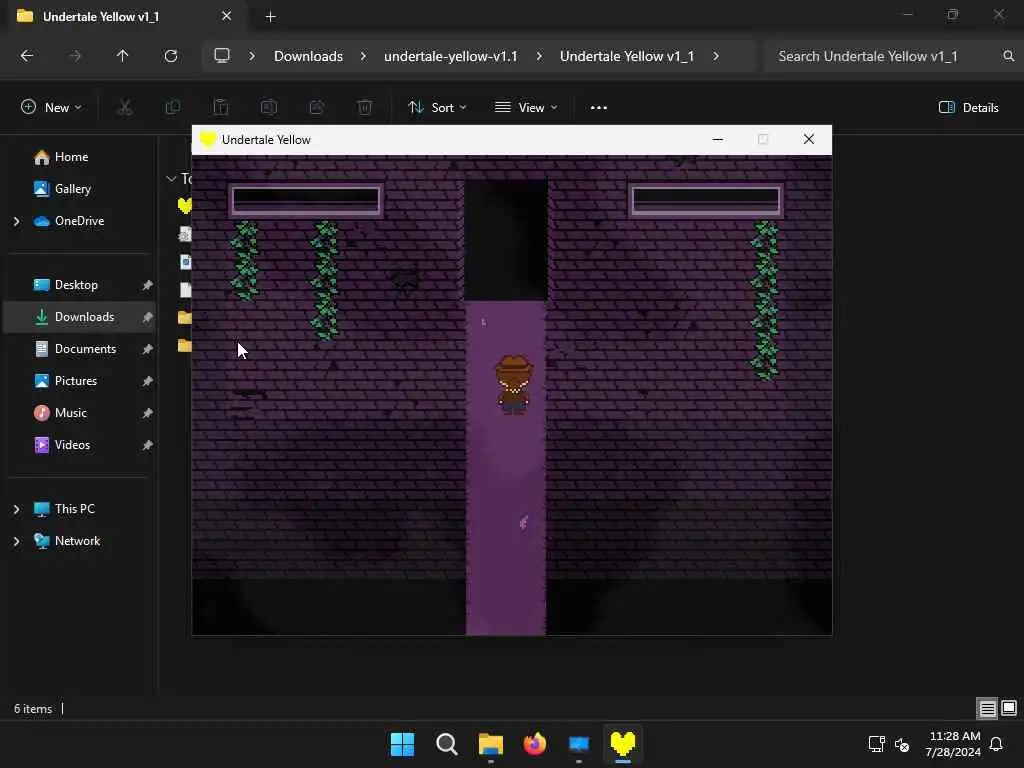Launch Firefox from the taskbar
Image resolution: width=1024 pixels, height=768 pixels.
click(535, 744)
